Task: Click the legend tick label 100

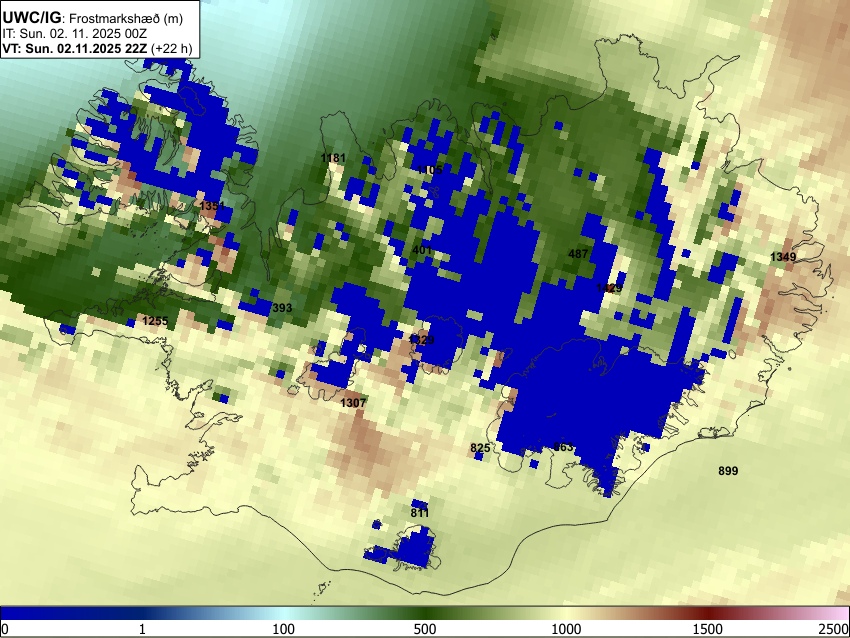Action: click(284, 629)
